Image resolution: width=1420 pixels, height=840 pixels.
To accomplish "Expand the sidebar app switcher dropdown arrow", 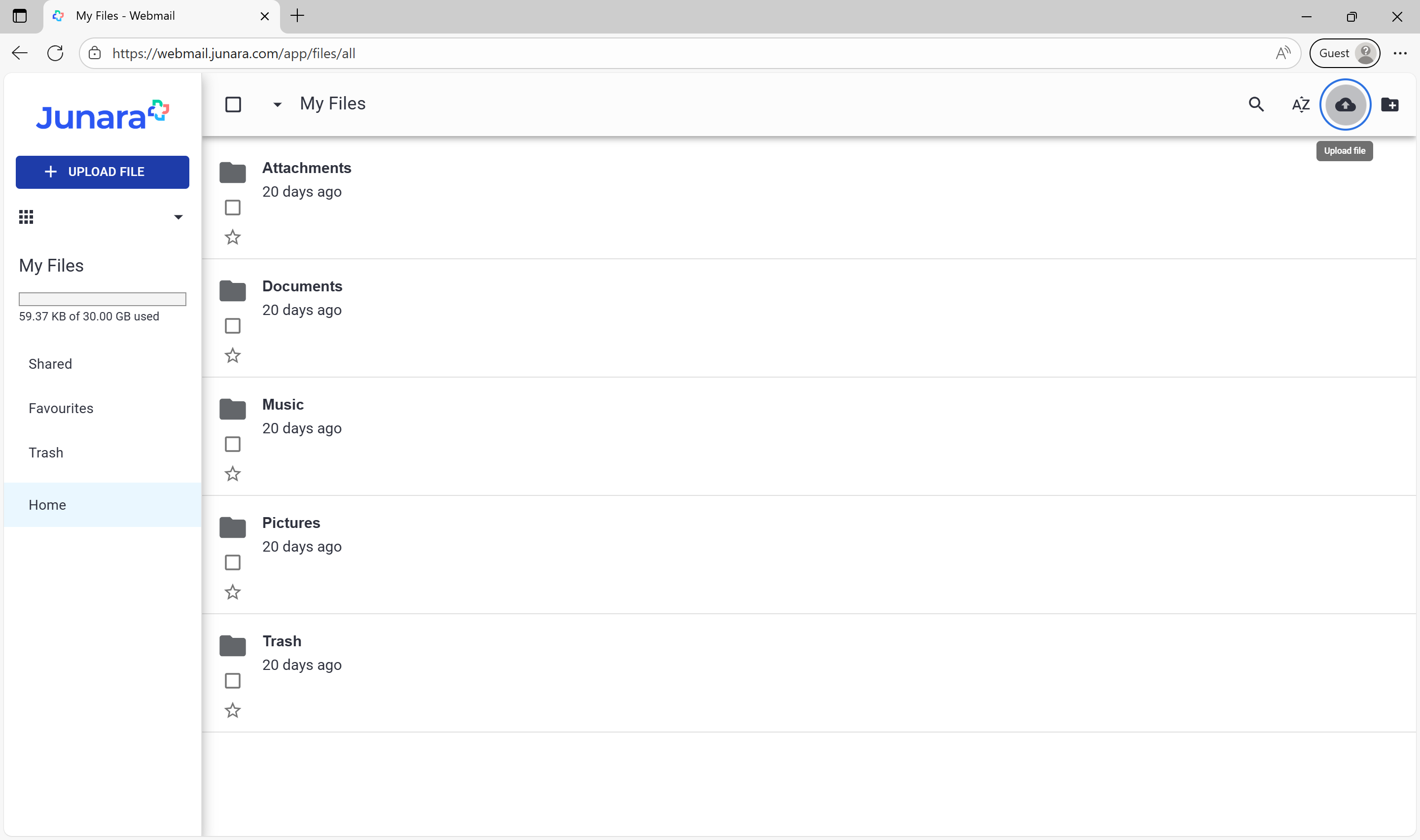I will point(178,217).
